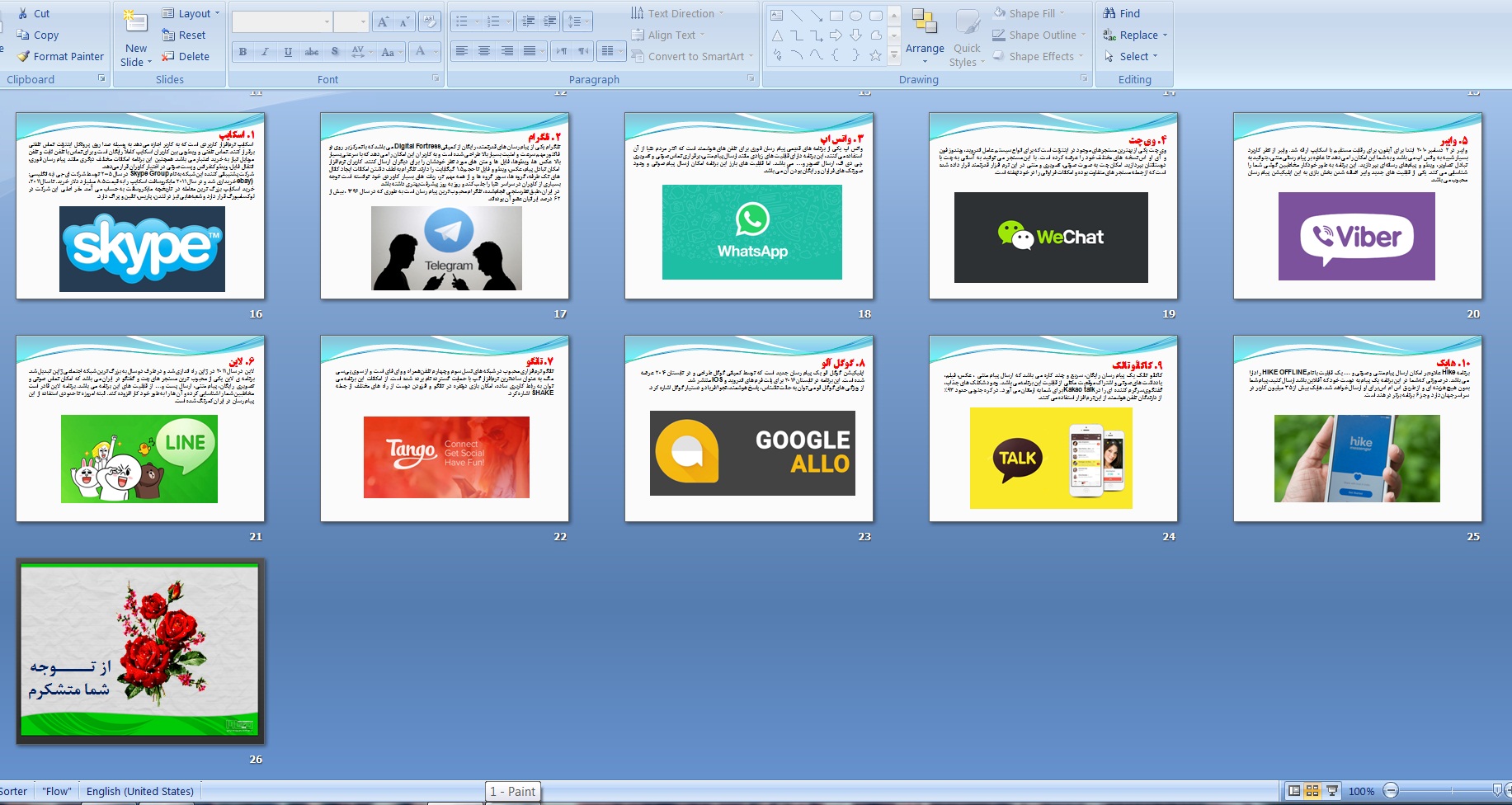The width and height of the screenshot is (1512, 805).
Task: Align text left
Action: [461, 51]
